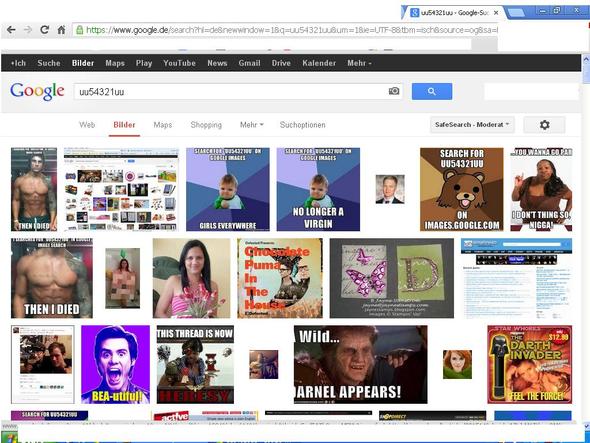This screenshot has width=590, height=443.
Task: Open the woman holding flowers photo
Action: [191, 278]
